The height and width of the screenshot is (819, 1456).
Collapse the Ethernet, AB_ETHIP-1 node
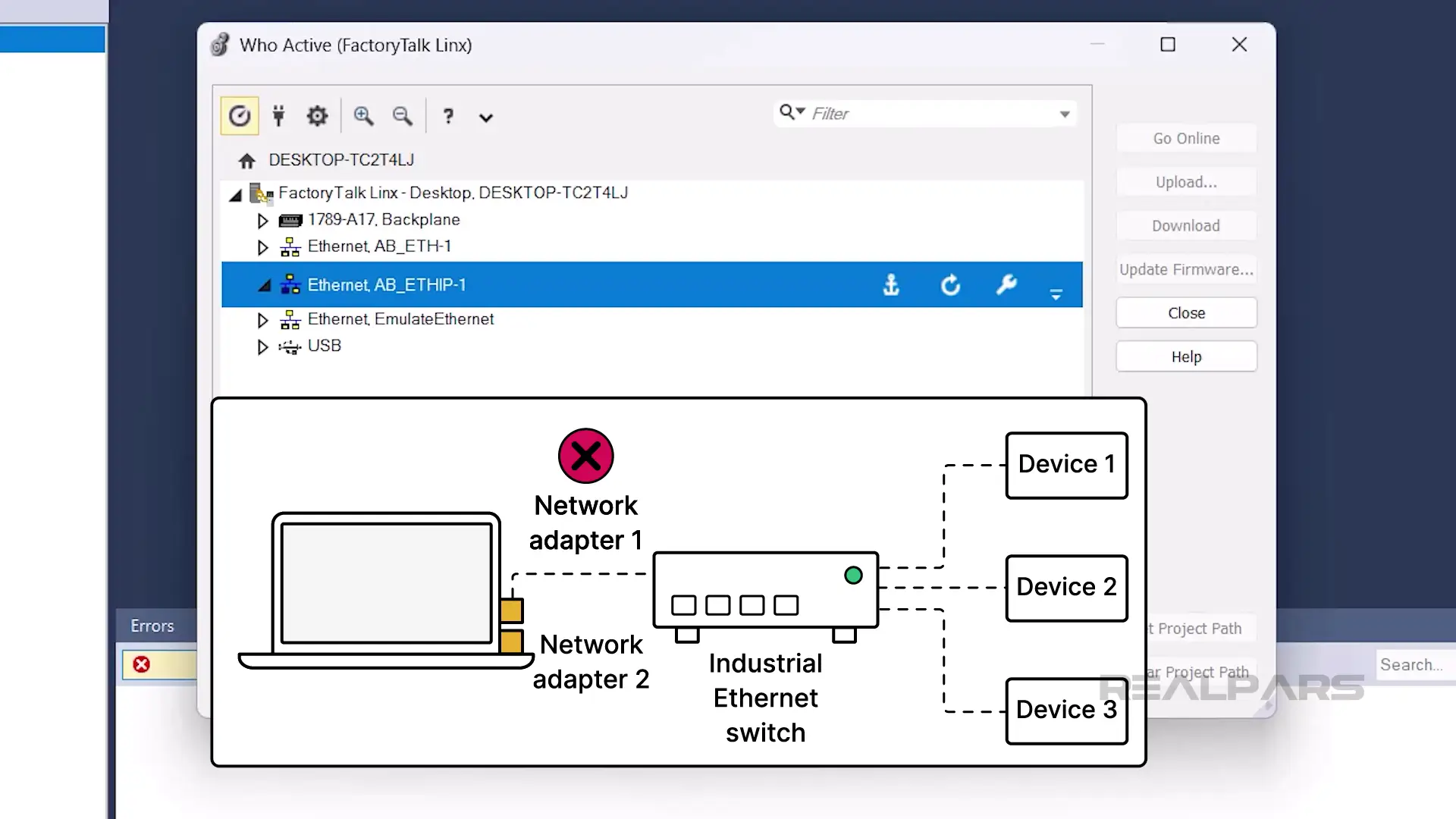pyautogui.click(x=264, y=286)
